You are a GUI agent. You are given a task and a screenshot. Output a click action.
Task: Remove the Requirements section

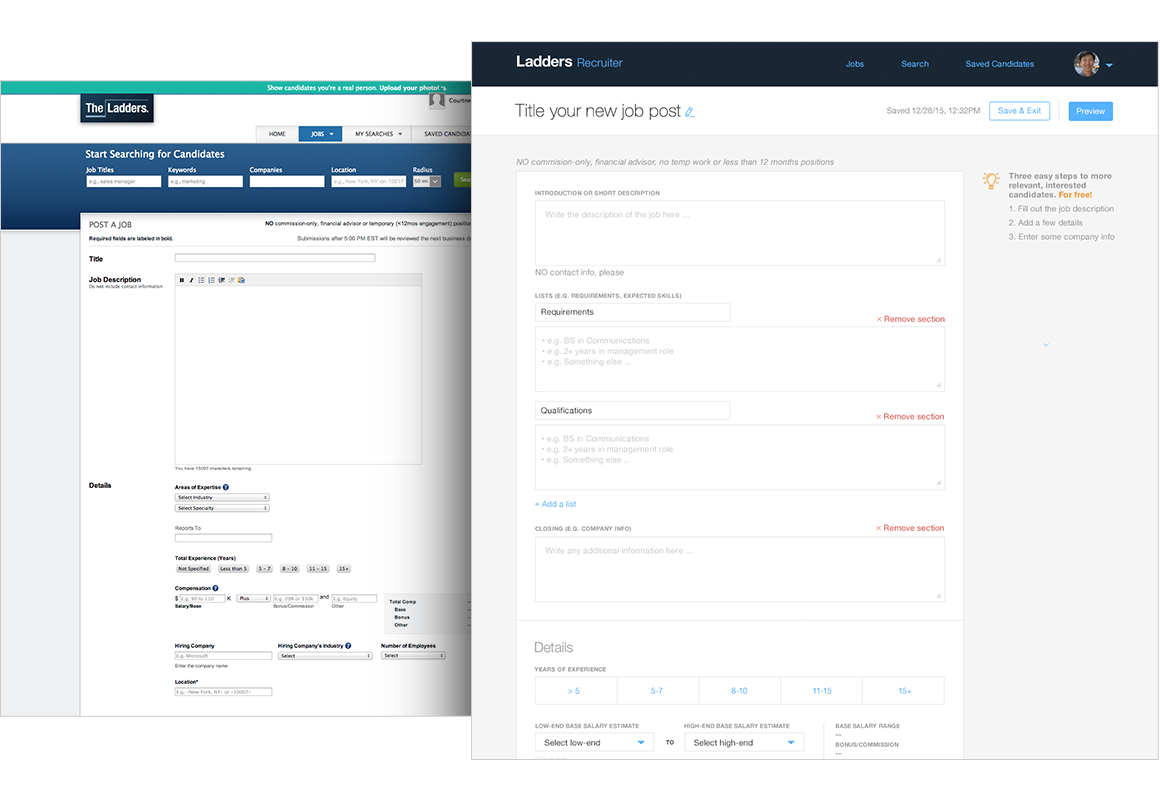[910, 319]
